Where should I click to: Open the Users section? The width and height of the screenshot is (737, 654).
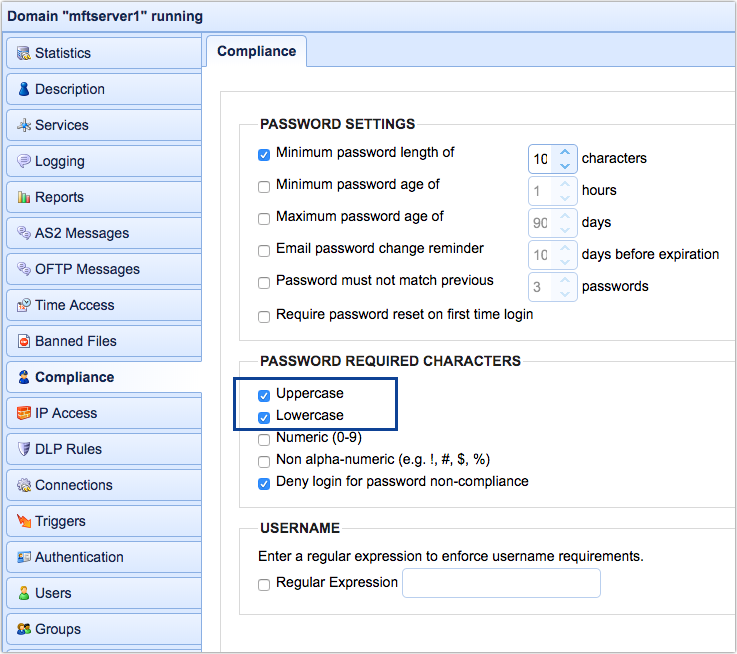pos(53,593)
